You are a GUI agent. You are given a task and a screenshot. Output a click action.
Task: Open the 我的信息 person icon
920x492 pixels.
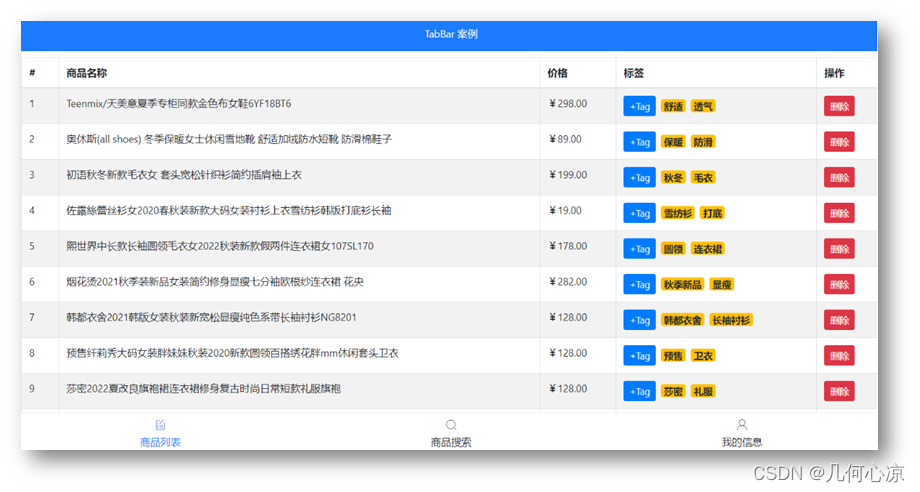click(x=742, y=425)
